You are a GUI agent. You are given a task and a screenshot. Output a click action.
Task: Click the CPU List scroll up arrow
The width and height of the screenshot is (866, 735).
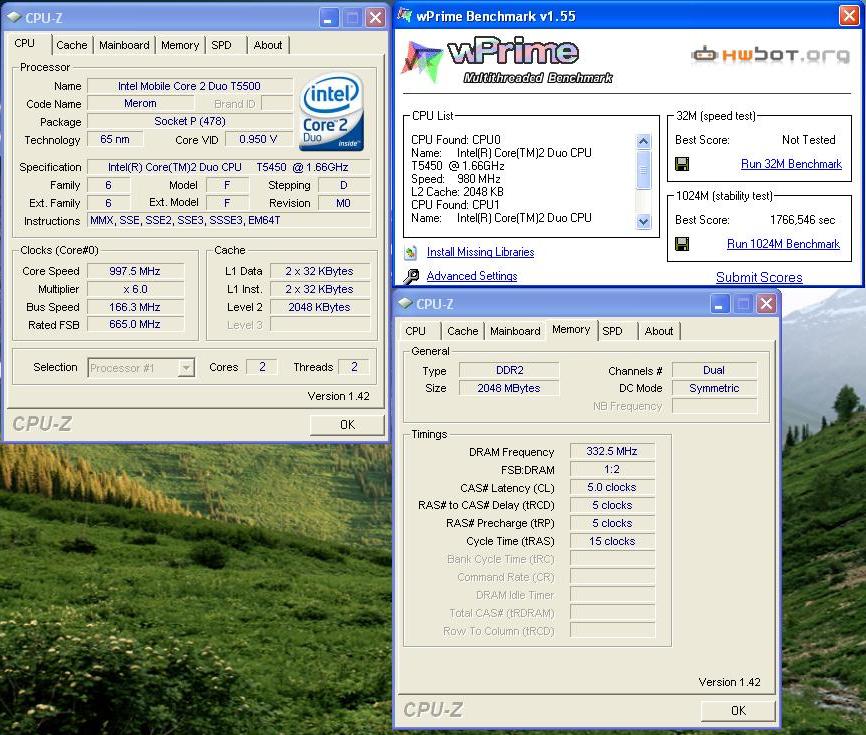click(643, 141)
